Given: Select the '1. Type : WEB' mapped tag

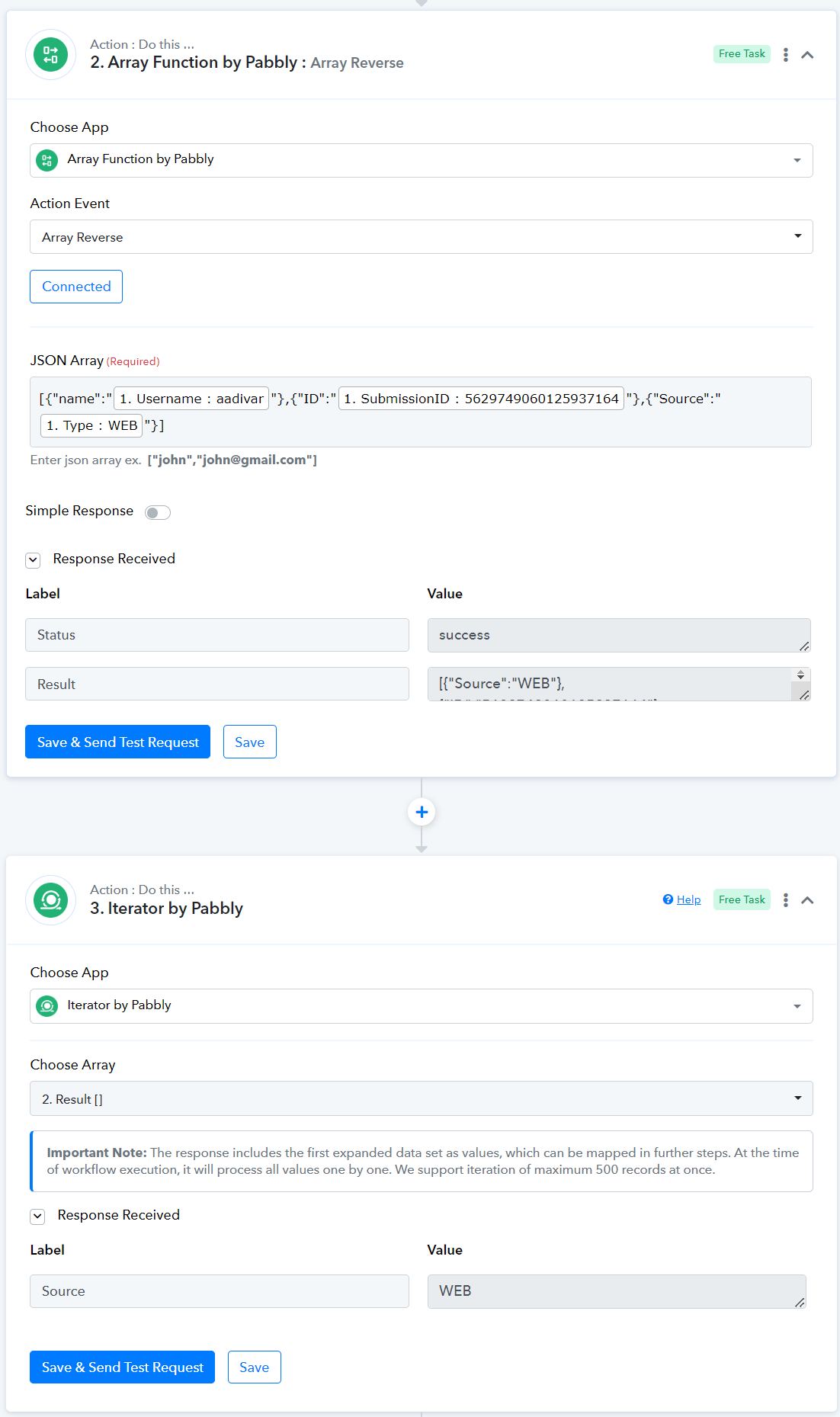Looking at the screenshot, I should click(x=91, y=425).
